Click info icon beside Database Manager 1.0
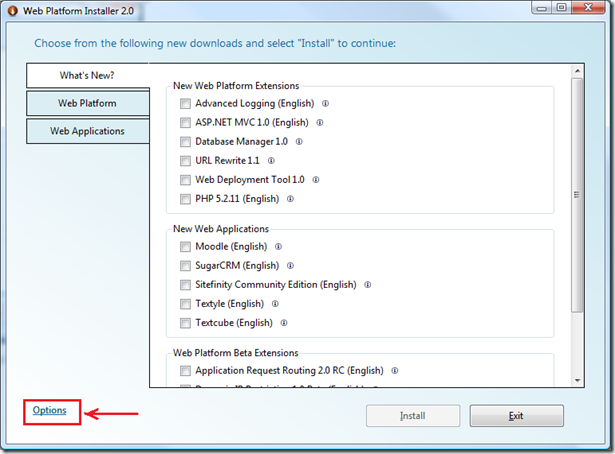Viewport: 615px width, 454px height. click(x=299, y=142)
